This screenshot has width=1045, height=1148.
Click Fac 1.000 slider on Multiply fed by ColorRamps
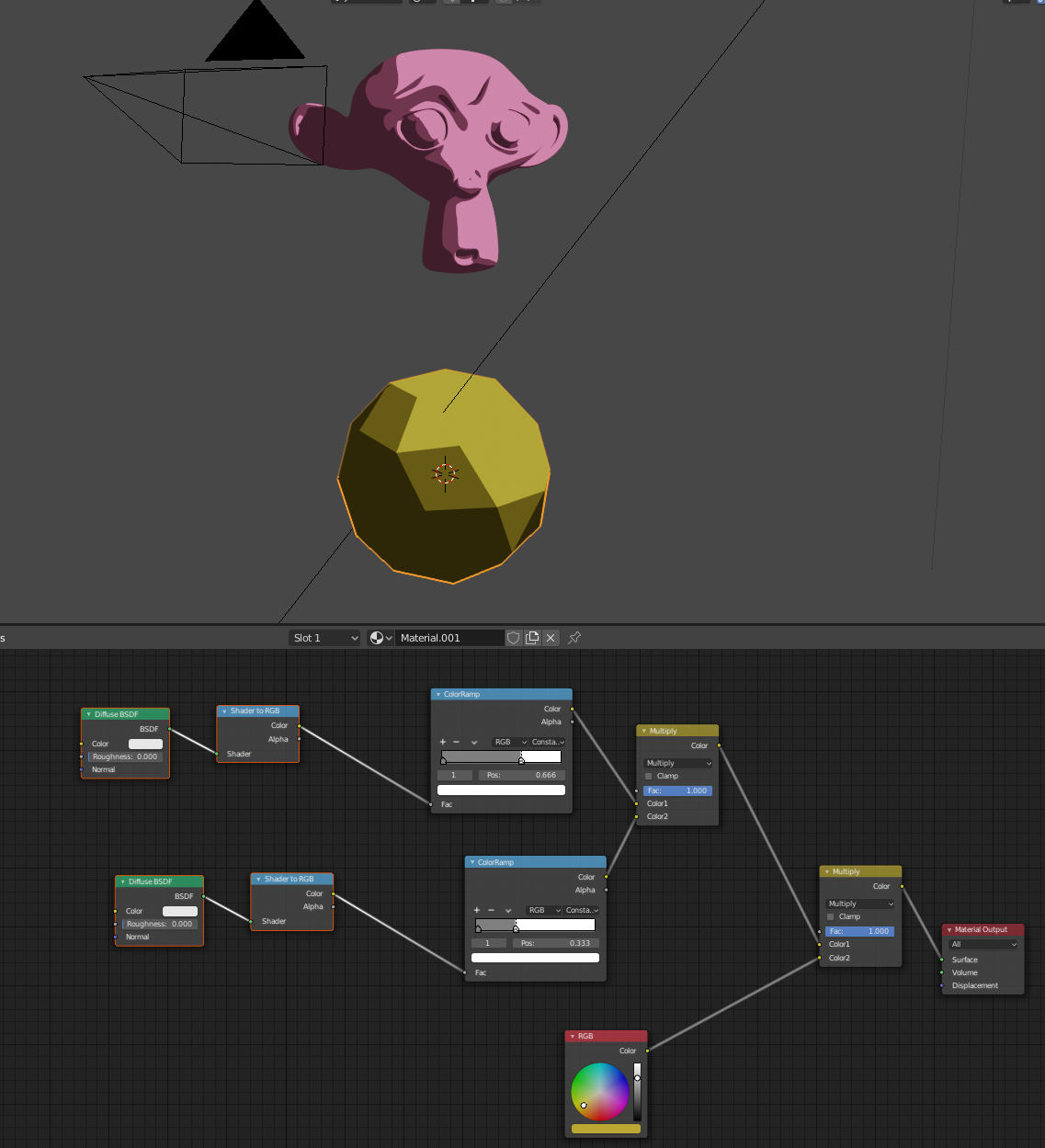coord(677,790)
